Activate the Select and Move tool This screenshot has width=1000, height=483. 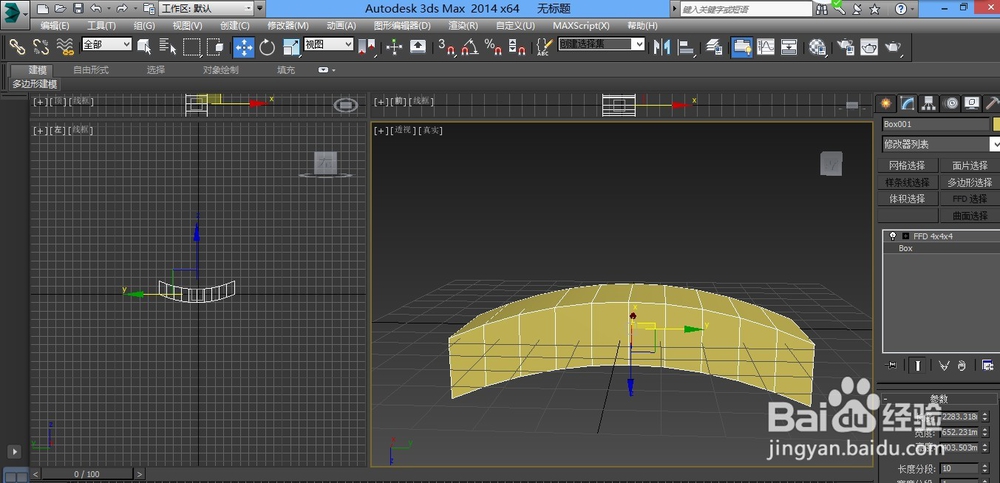tap(244, 47)
